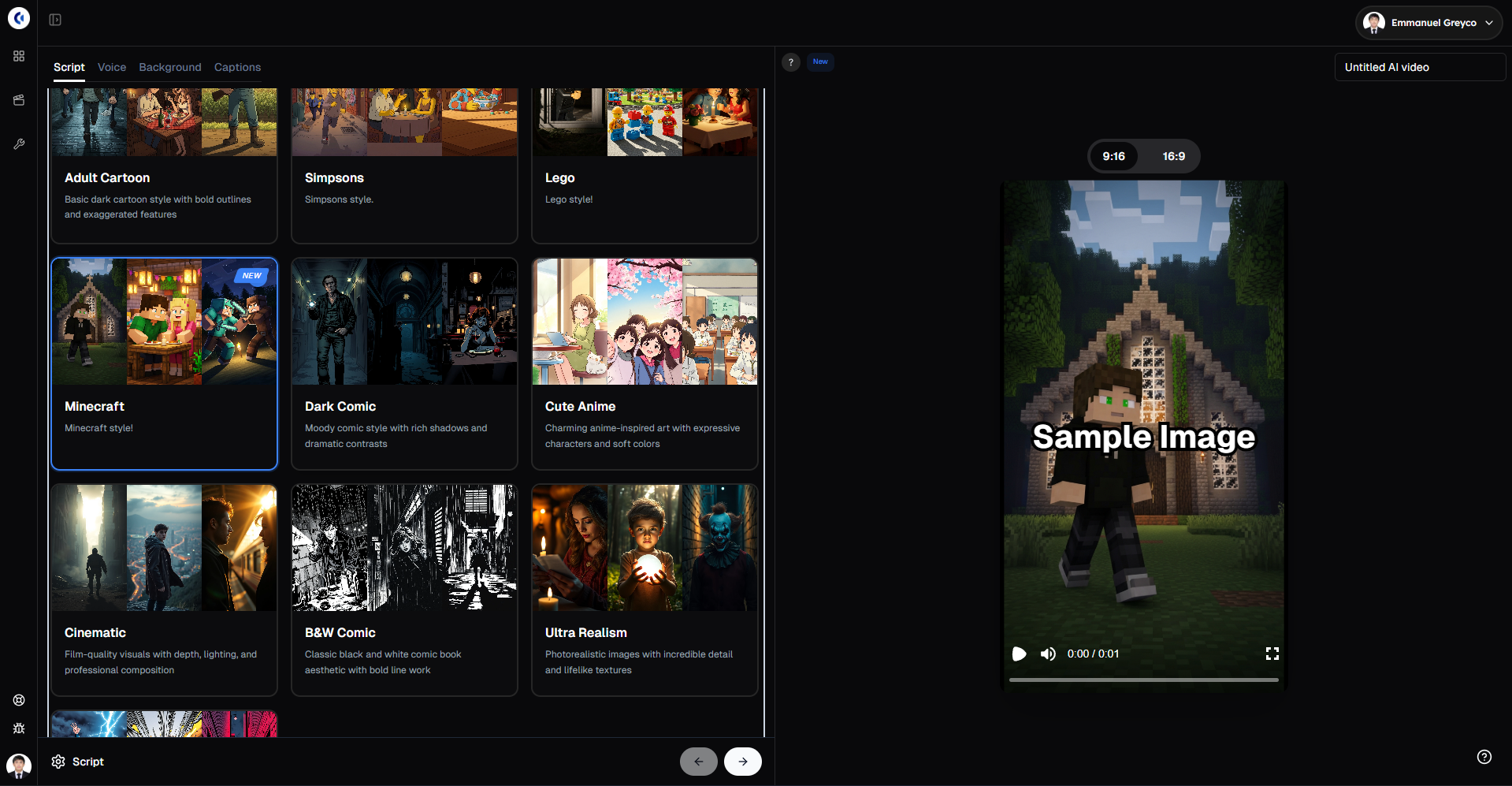The height and width of the screenshot is (786, 1512).
Task: Click the Emmanuel Greyco profile picture in header
Action: coord(1374,23)
